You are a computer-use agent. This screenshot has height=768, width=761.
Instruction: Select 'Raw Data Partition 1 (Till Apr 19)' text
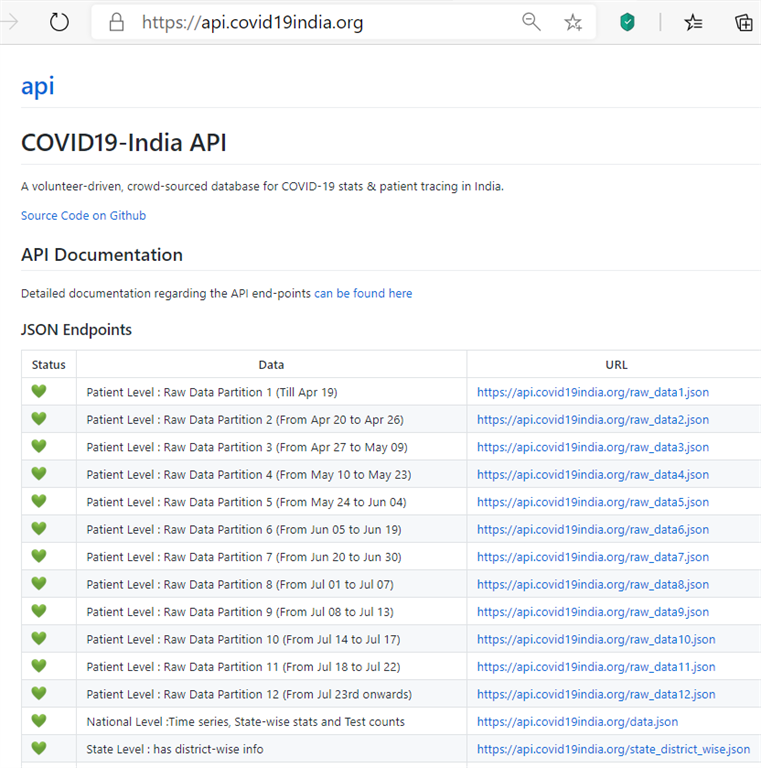[x=250, y=392]
